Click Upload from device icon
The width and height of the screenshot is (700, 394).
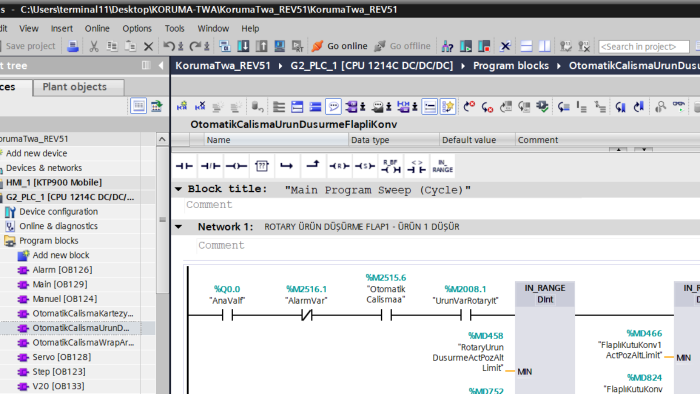(262, 46)
